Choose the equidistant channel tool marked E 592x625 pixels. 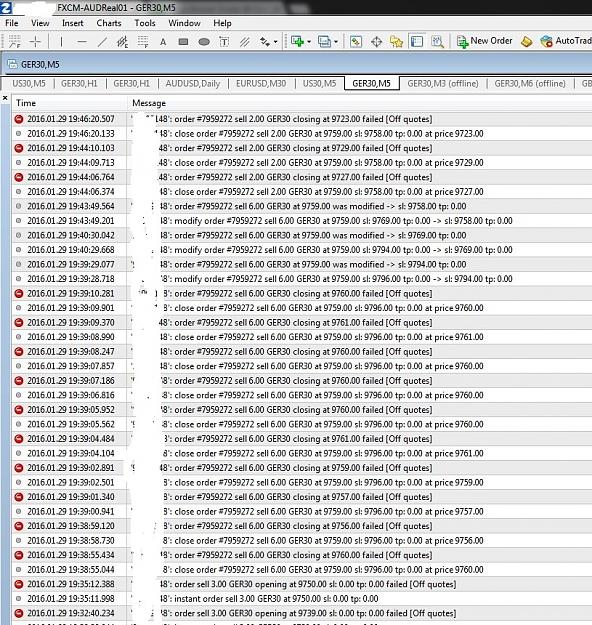(122, 41)
